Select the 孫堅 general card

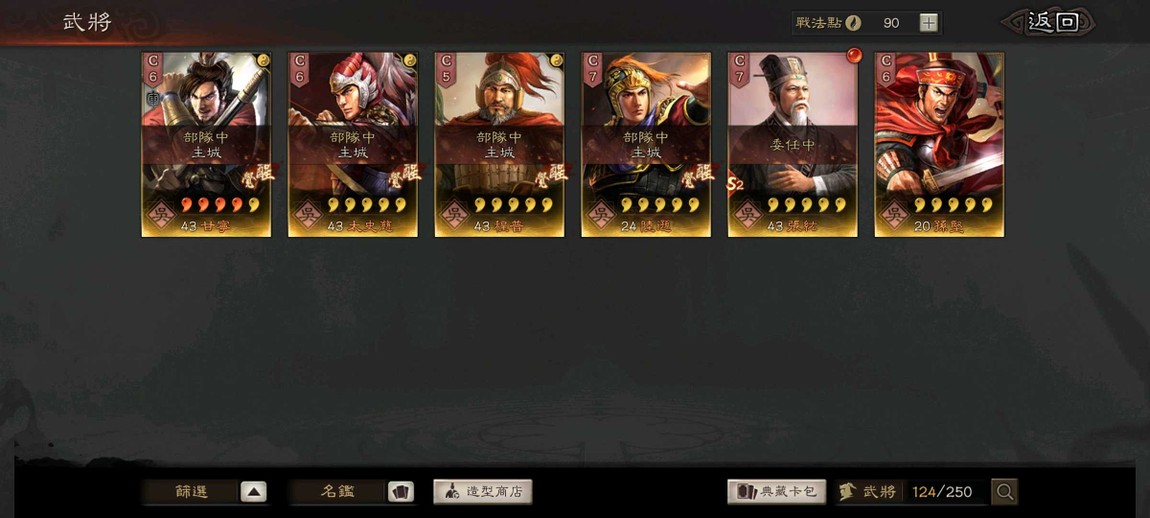point(940,145)
